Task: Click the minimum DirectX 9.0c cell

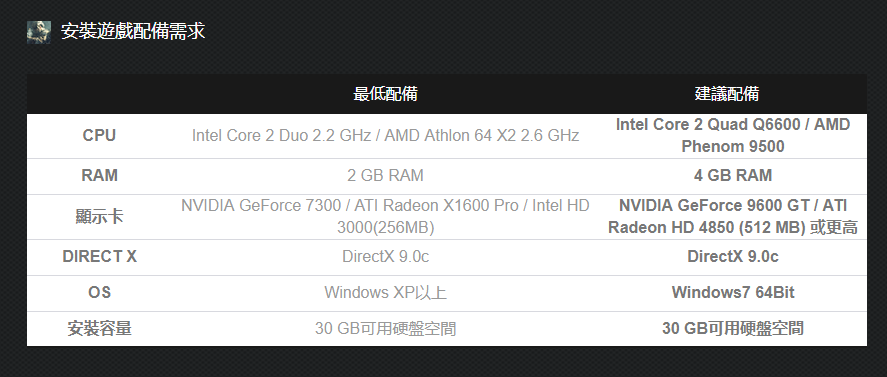Action: [x=385, y=256]
